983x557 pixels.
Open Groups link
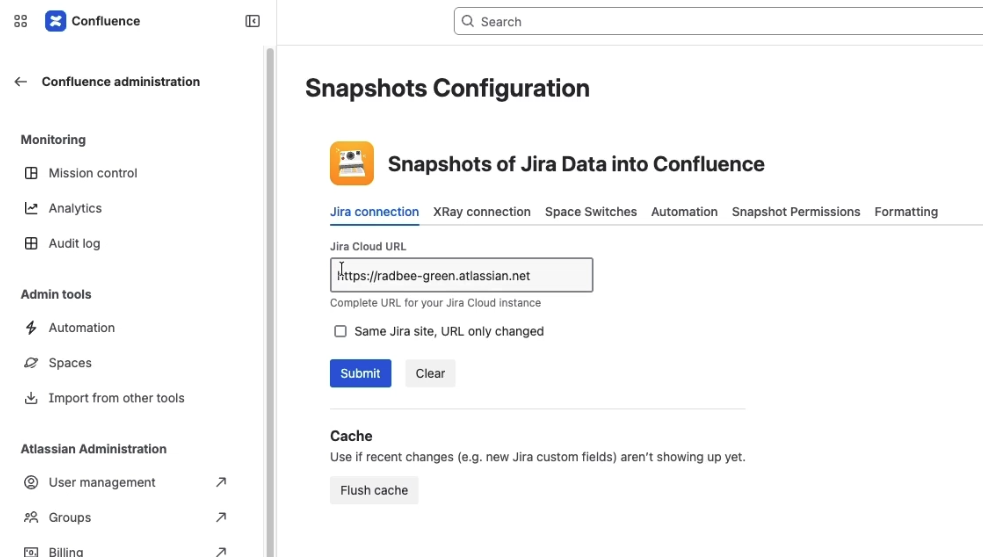click(x=70, y=517)
